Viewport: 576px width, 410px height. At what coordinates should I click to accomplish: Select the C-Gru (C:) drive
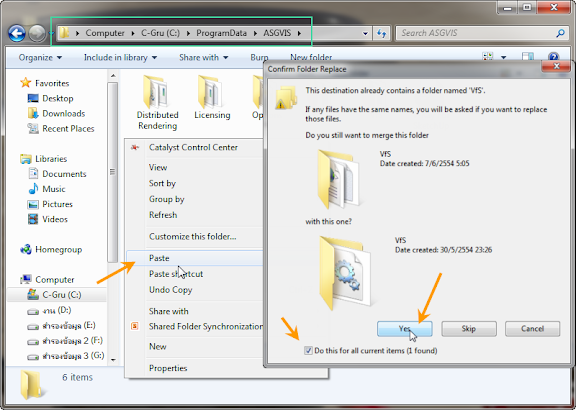coord(61,295)
